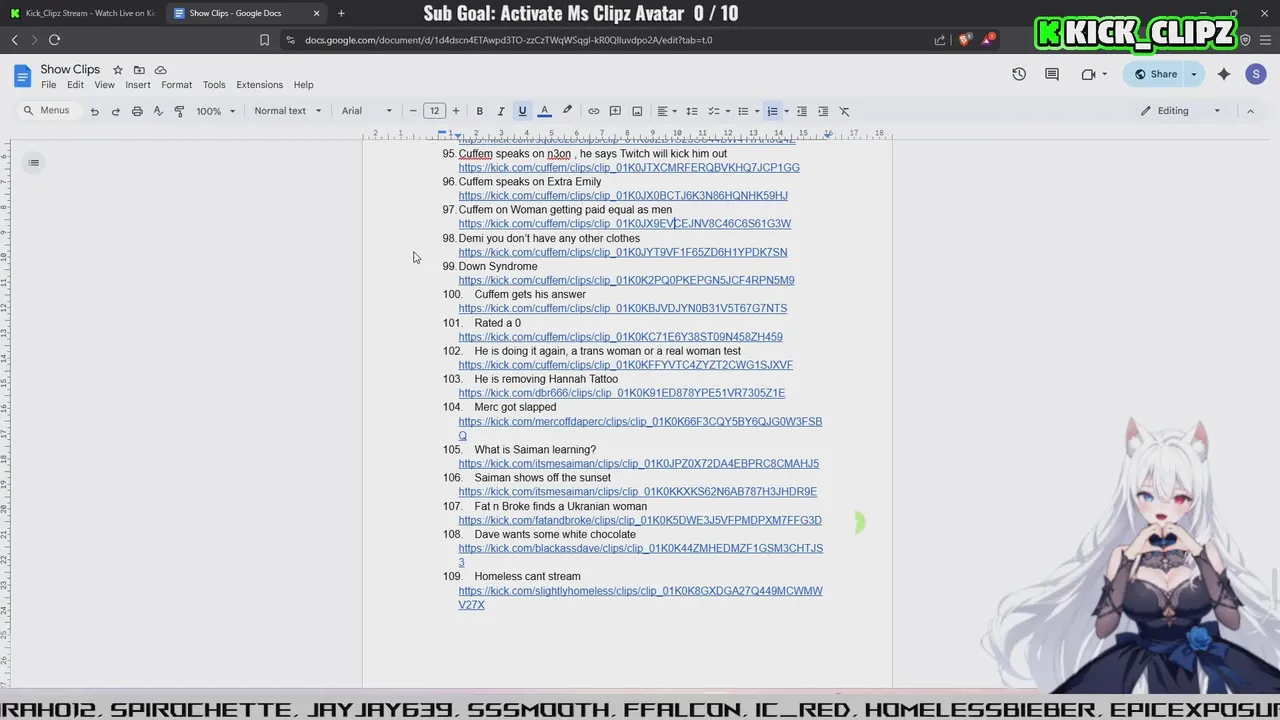Open the Insert menu
The height and width of the screenshot is (720, 1280).
click(138, 85)
